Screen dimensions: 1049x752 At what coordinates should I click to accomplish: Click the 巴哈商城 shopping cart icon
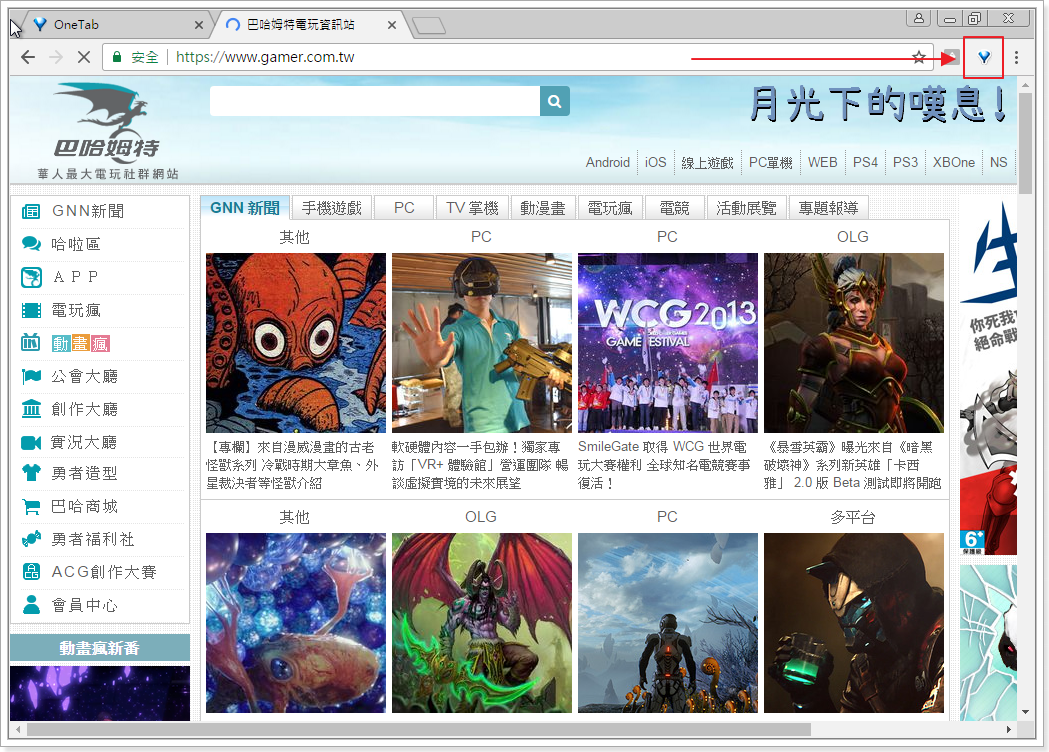(x=31, y=506)
